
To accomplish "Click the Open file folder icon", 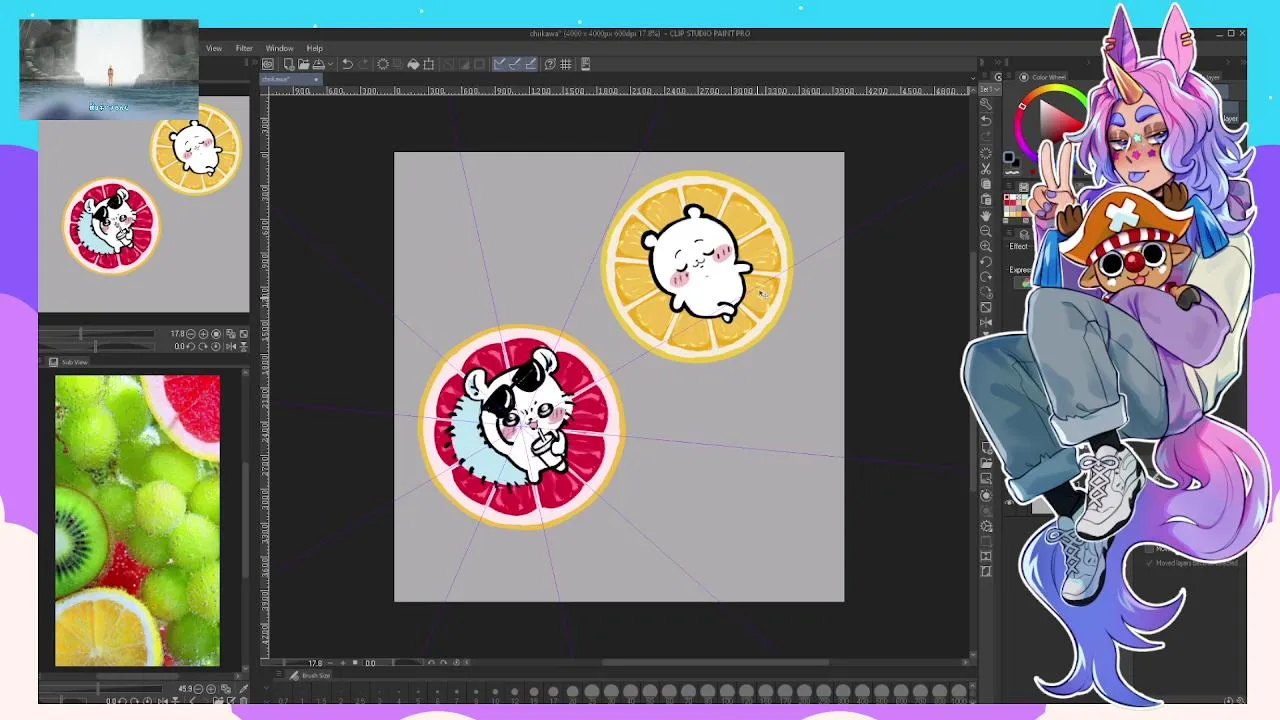I will coord(303,64).
